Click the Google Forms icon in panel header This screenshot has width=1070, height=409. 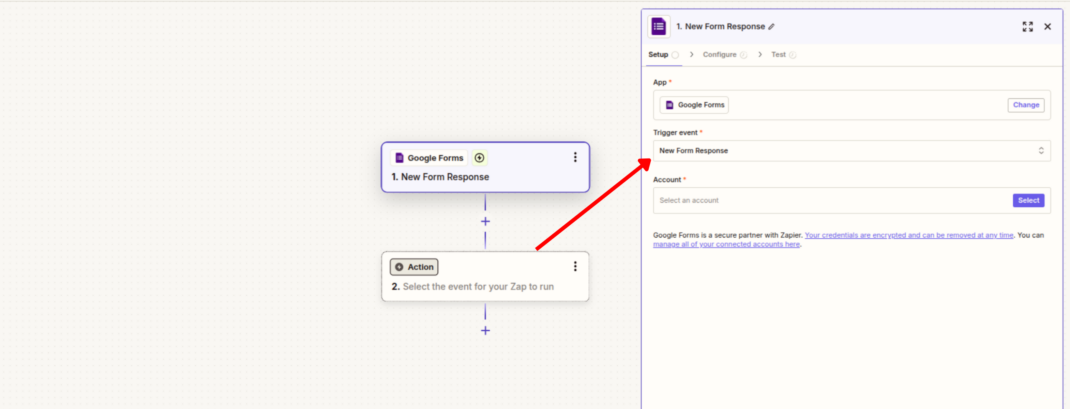point(659,27)
